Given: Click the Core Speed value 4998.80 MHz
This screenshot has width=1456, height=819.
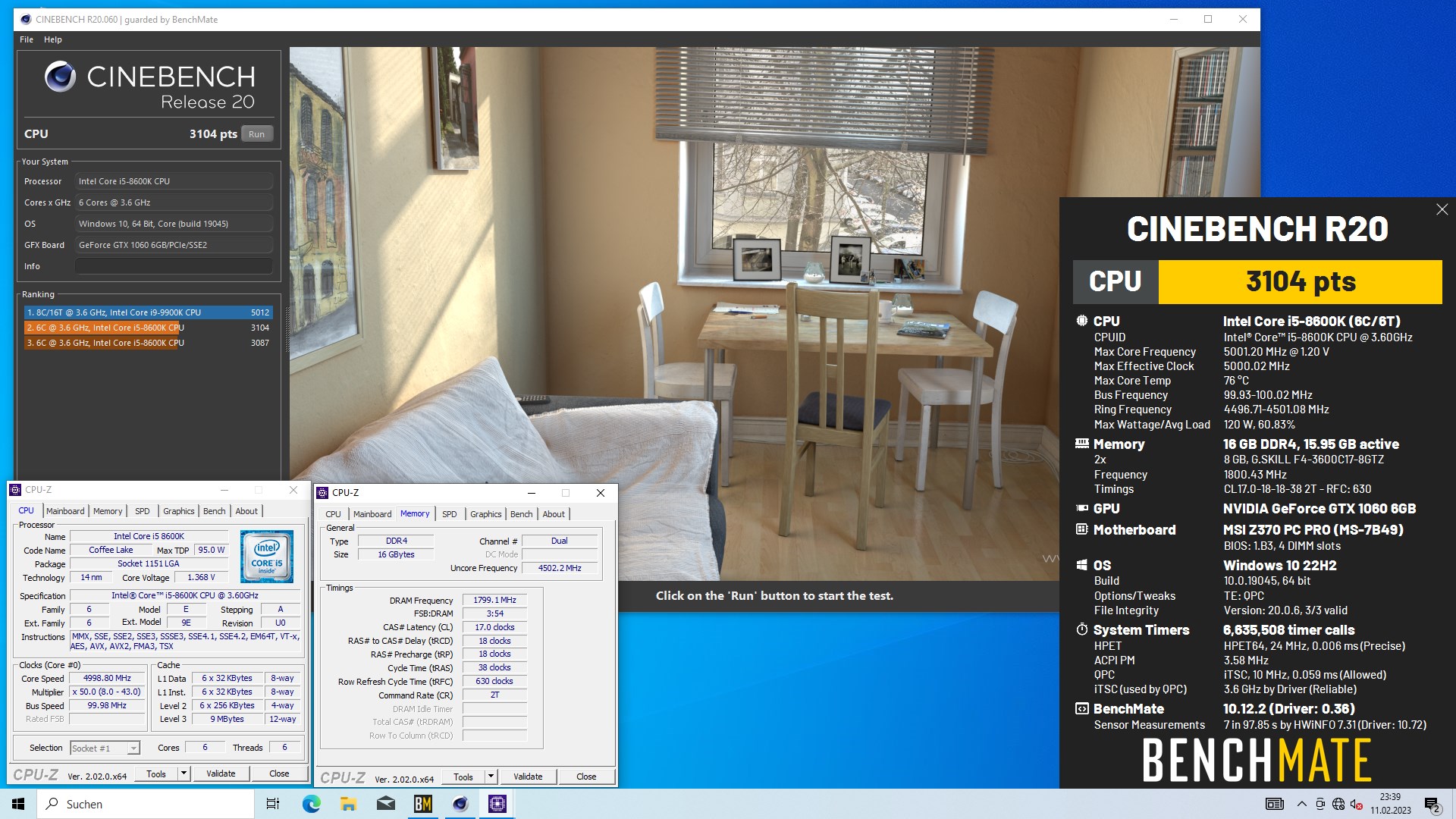Looking at the screenshot, I should click(107, 678).
